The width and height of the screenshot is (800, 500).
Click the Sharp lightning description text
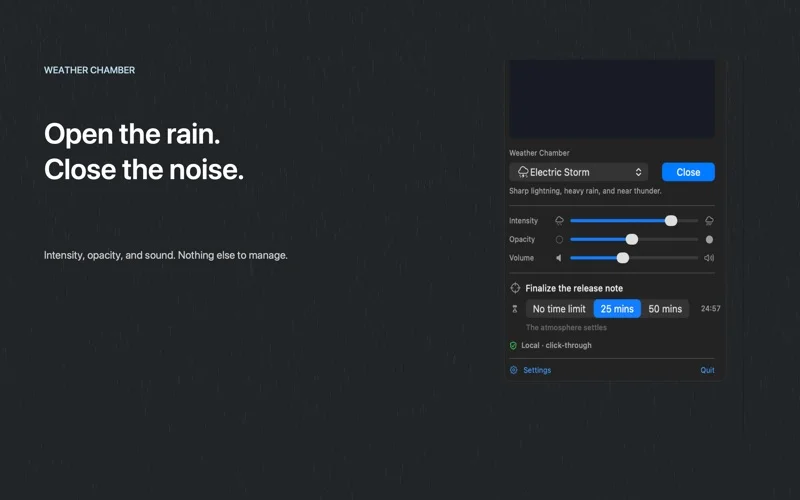tap(585, 191)
